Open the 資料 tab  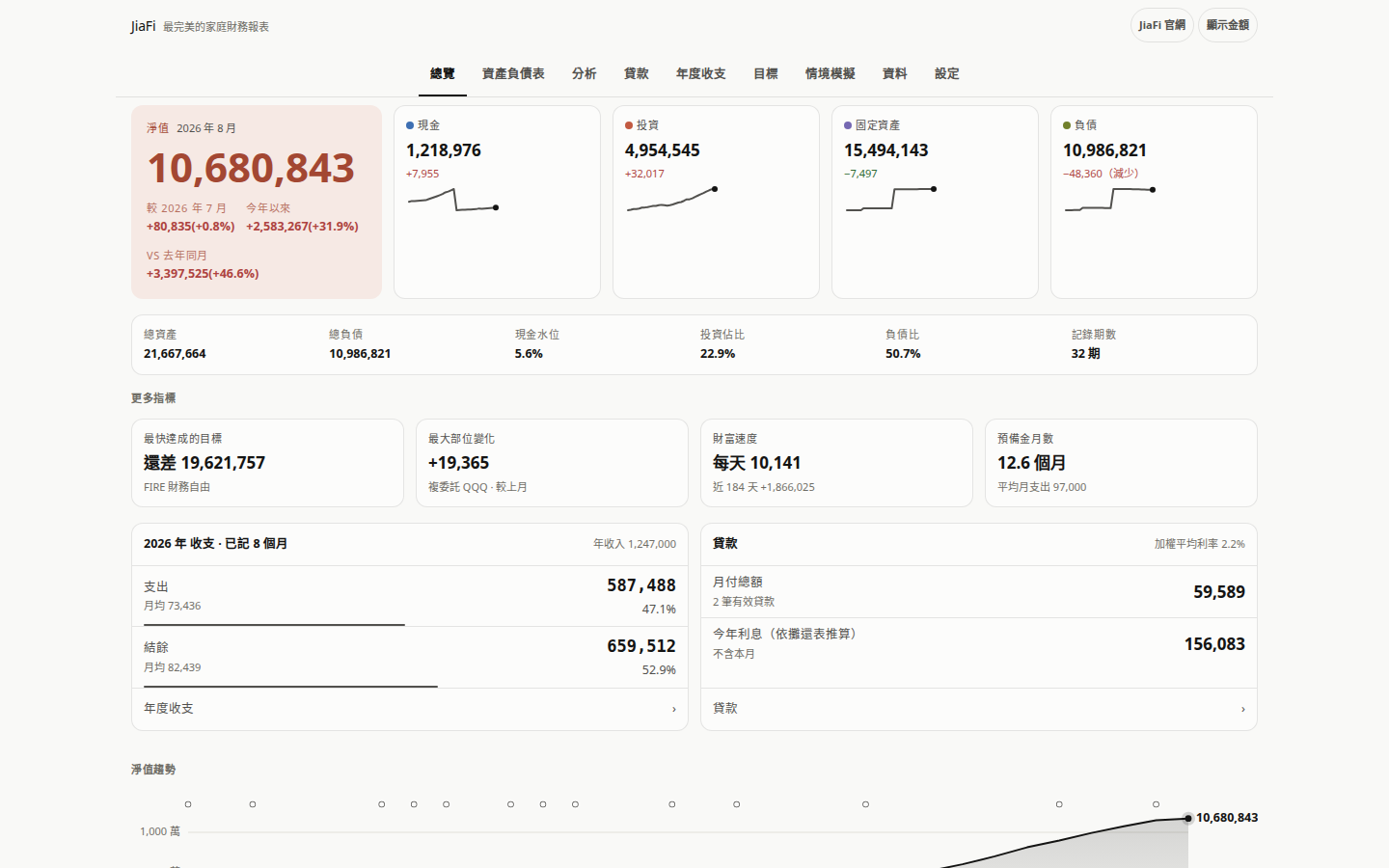coord(895,73)
